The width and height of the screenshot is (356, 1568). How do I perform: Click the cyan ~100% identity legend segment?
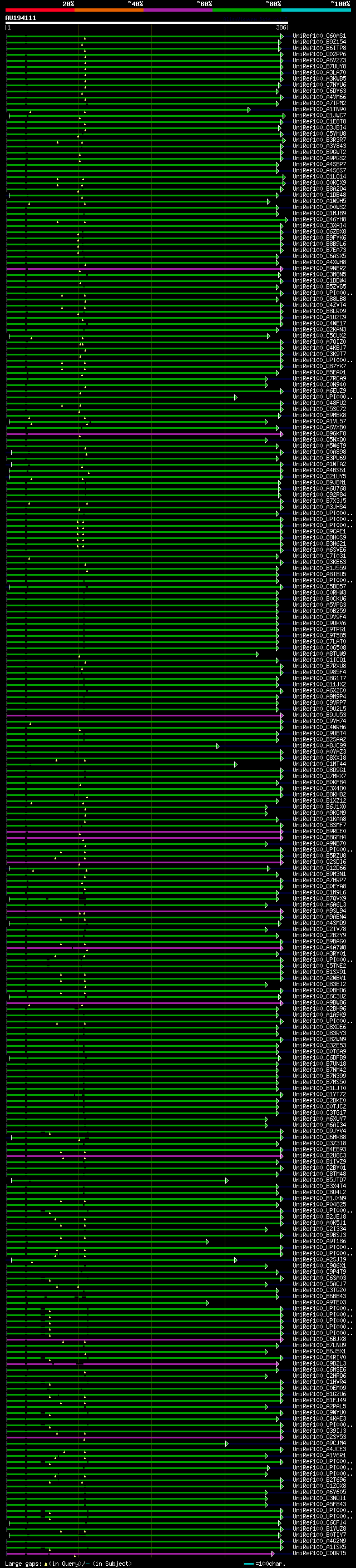click(x=316, y=10)
